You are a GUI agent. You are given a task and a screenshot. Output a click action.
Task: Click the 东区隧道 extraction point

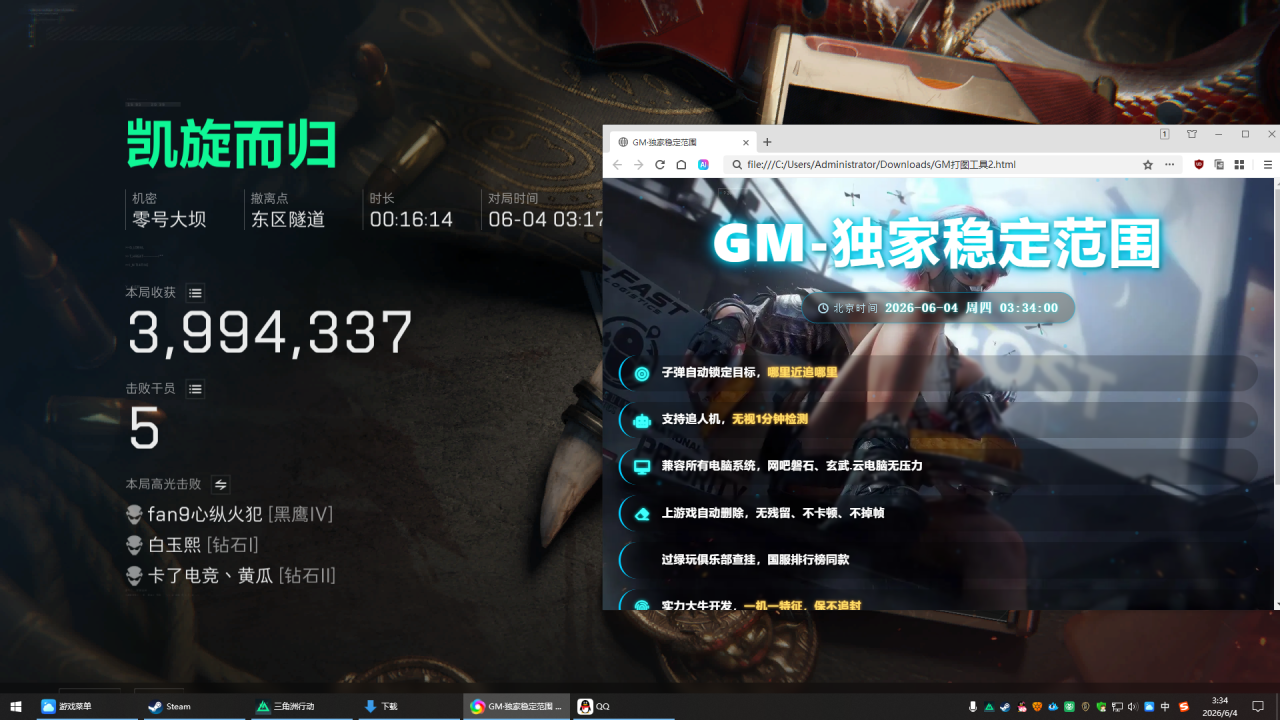[x=288, y=219]
